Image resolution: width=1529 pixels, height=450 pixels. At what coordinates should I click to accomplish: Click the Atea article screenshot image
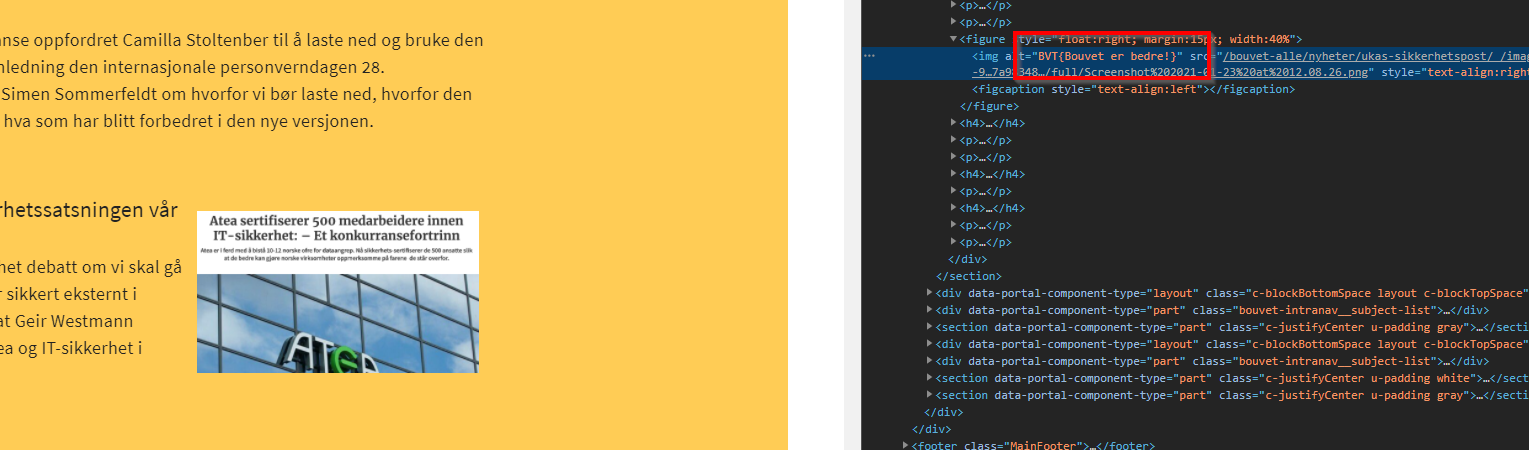(x=337, y=292)
